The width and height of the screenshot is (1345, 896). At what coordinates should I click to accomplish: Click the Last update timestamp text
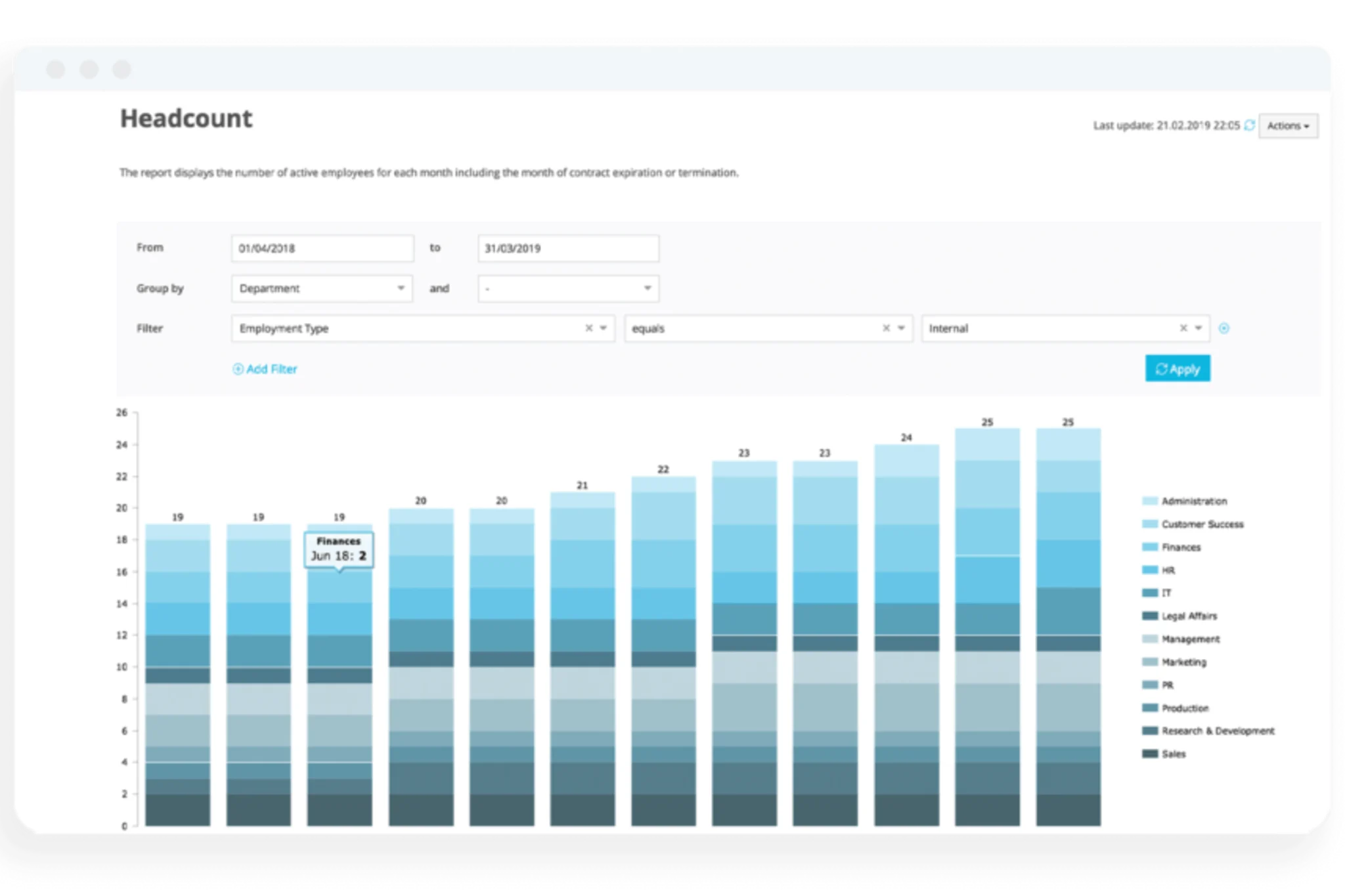[x=1166, y=125]
